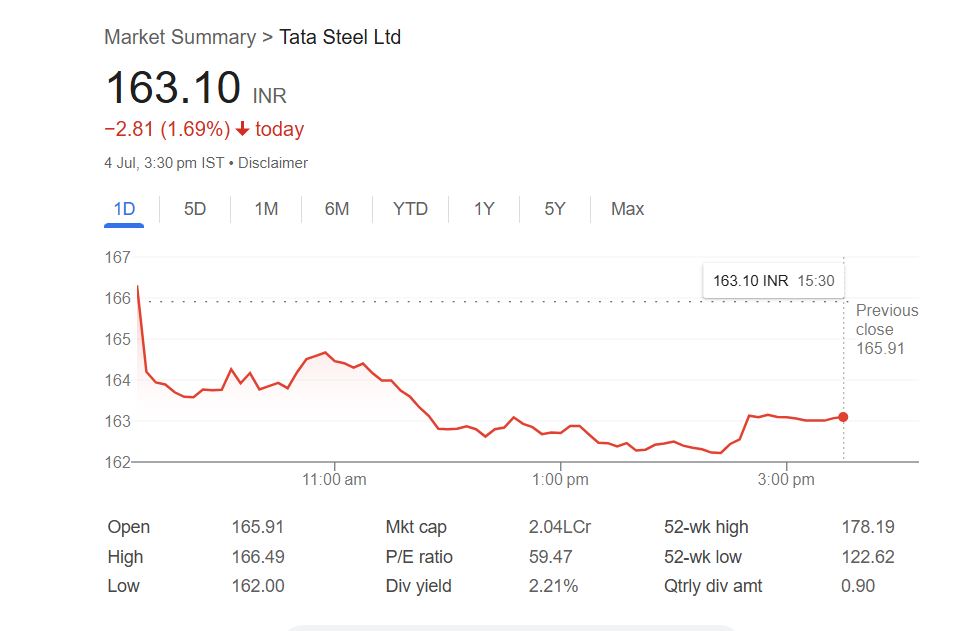Click the red down arrow icon
Viewport: 975px width, 631px height.
(242, 130)
